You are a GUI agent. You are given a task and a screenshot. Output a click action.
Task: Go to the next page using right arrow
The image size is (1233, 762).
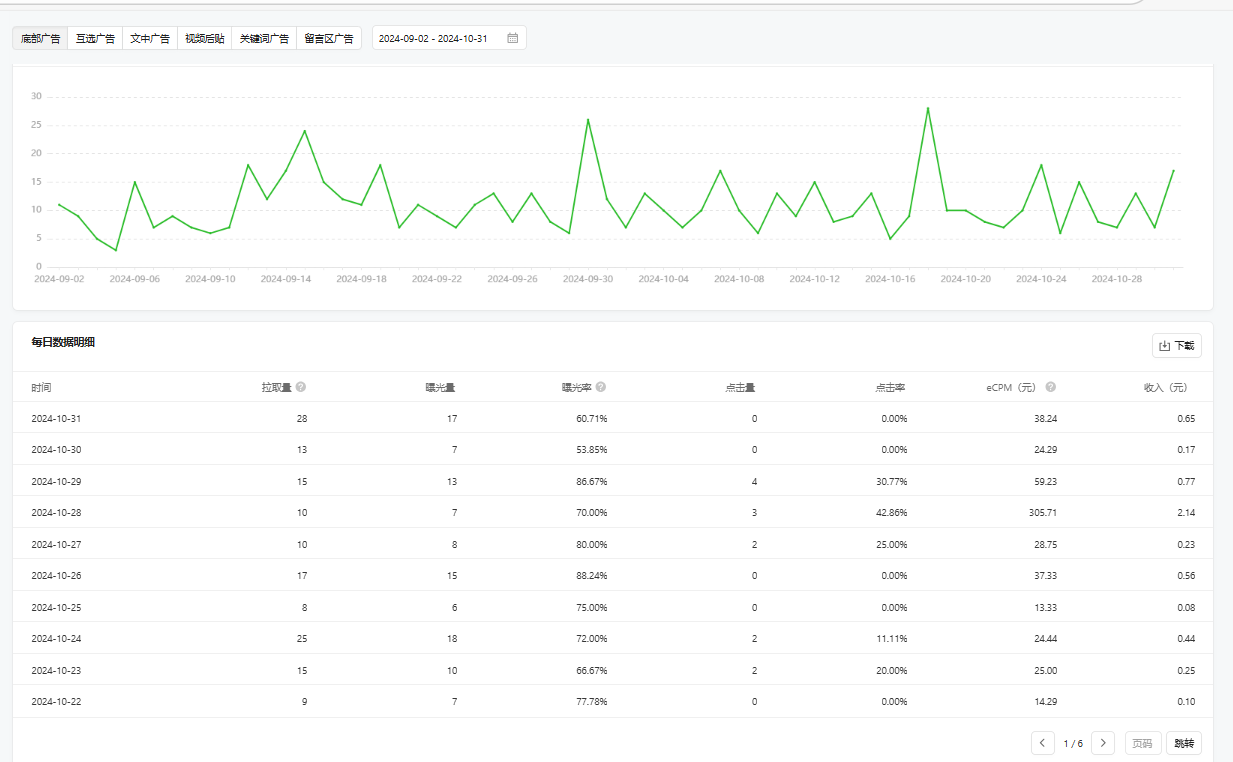[1103, 743]
